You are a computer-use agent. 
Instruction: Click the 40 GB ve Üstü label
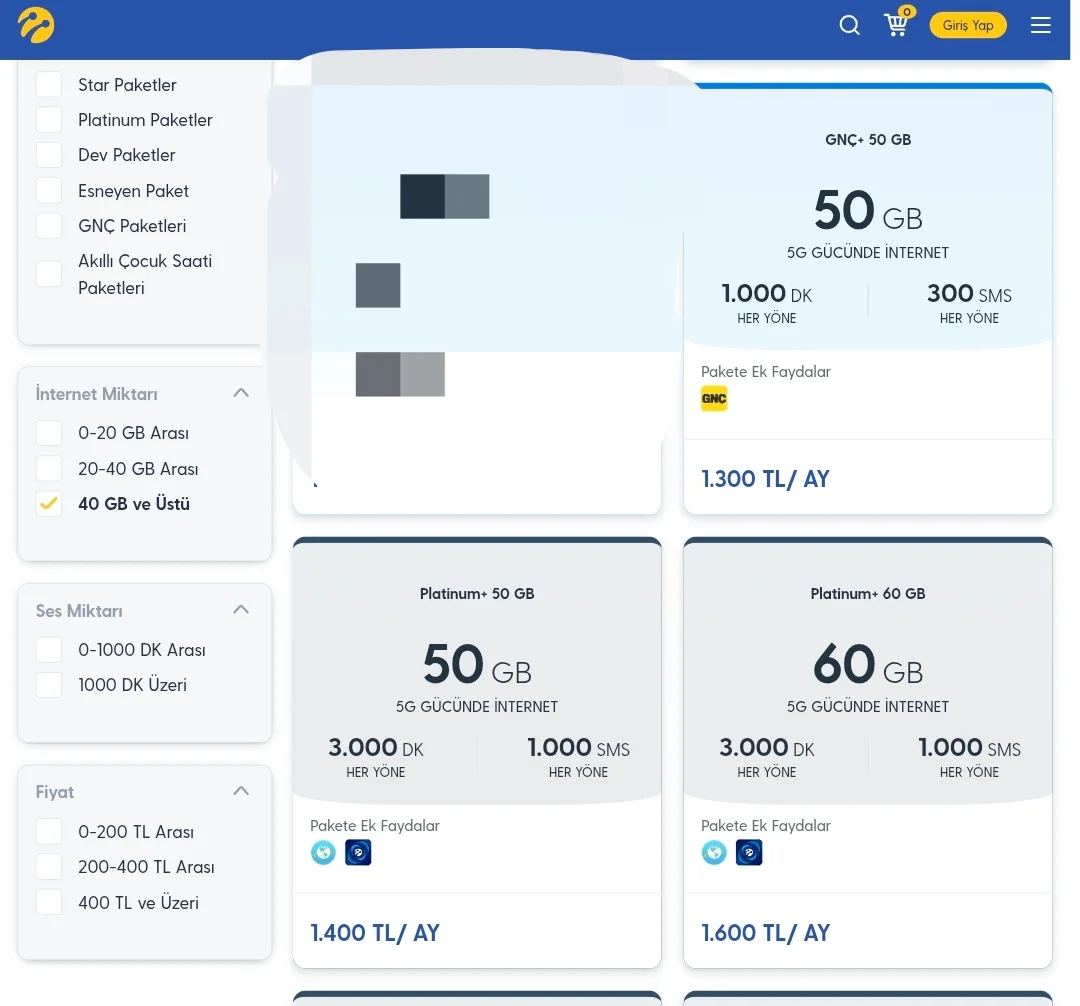(x=134, y=503)
